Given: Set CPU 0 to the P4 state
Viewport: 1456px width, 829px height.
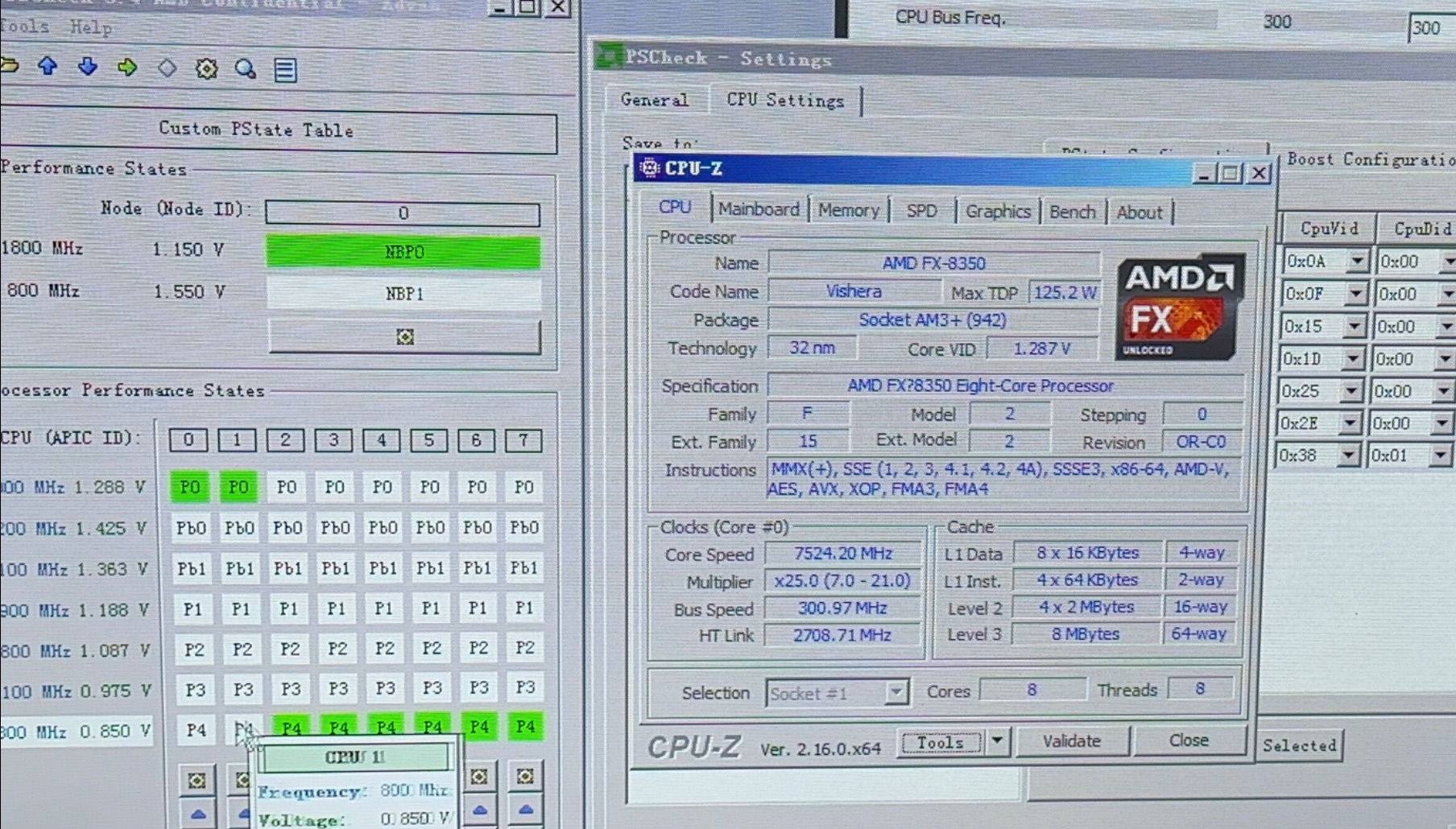Looking at the screenshot, I should tap(196, 730).
